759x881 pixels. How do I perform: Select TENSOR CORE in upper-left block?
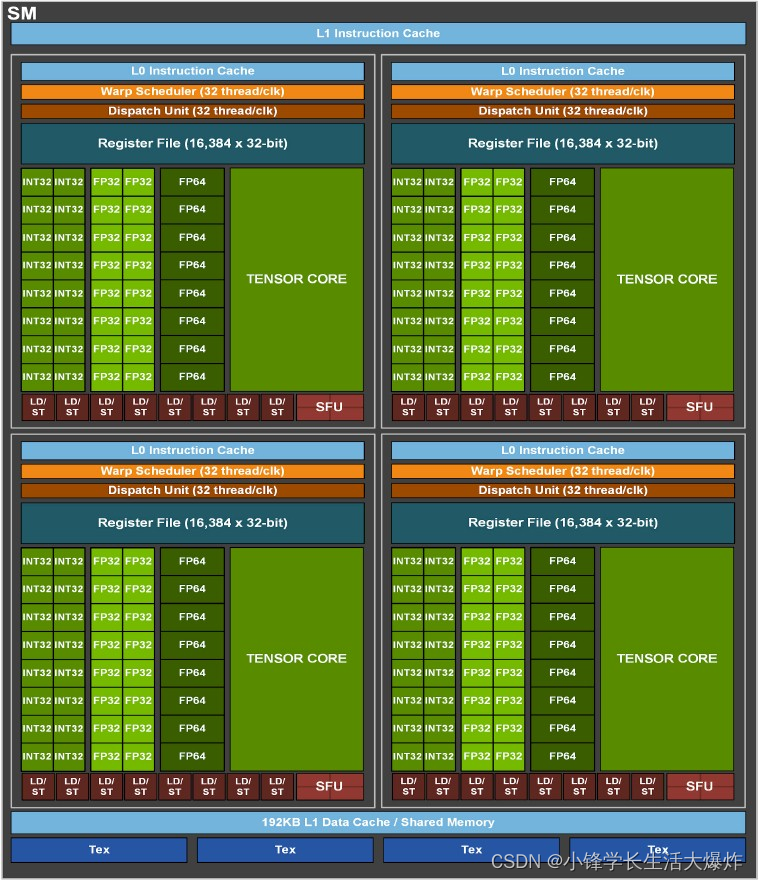point(297,279)
